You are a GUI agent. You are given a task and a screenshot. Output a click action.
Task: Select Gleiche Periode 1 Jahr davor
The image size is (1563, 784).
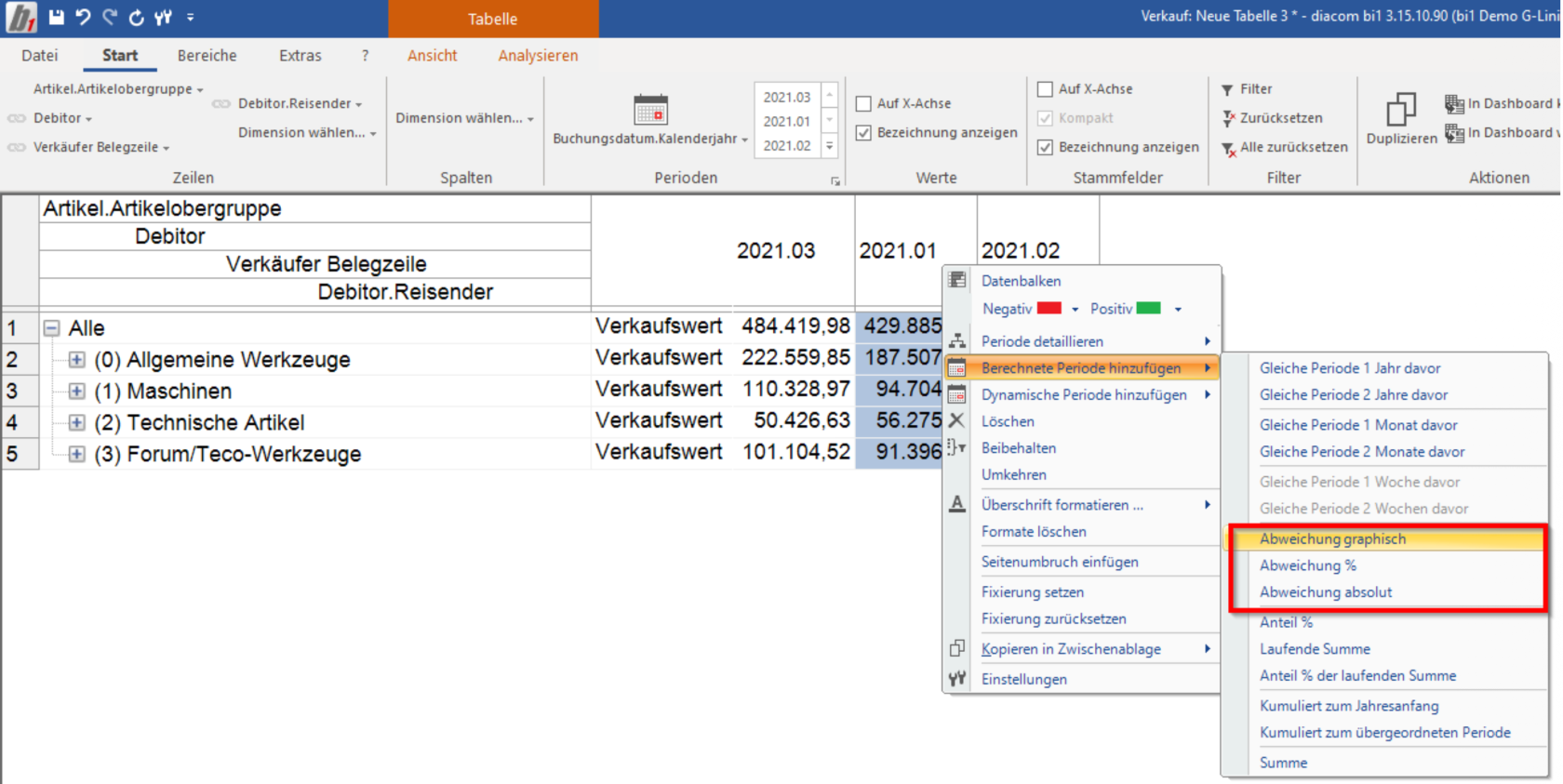click(1386, 368)
